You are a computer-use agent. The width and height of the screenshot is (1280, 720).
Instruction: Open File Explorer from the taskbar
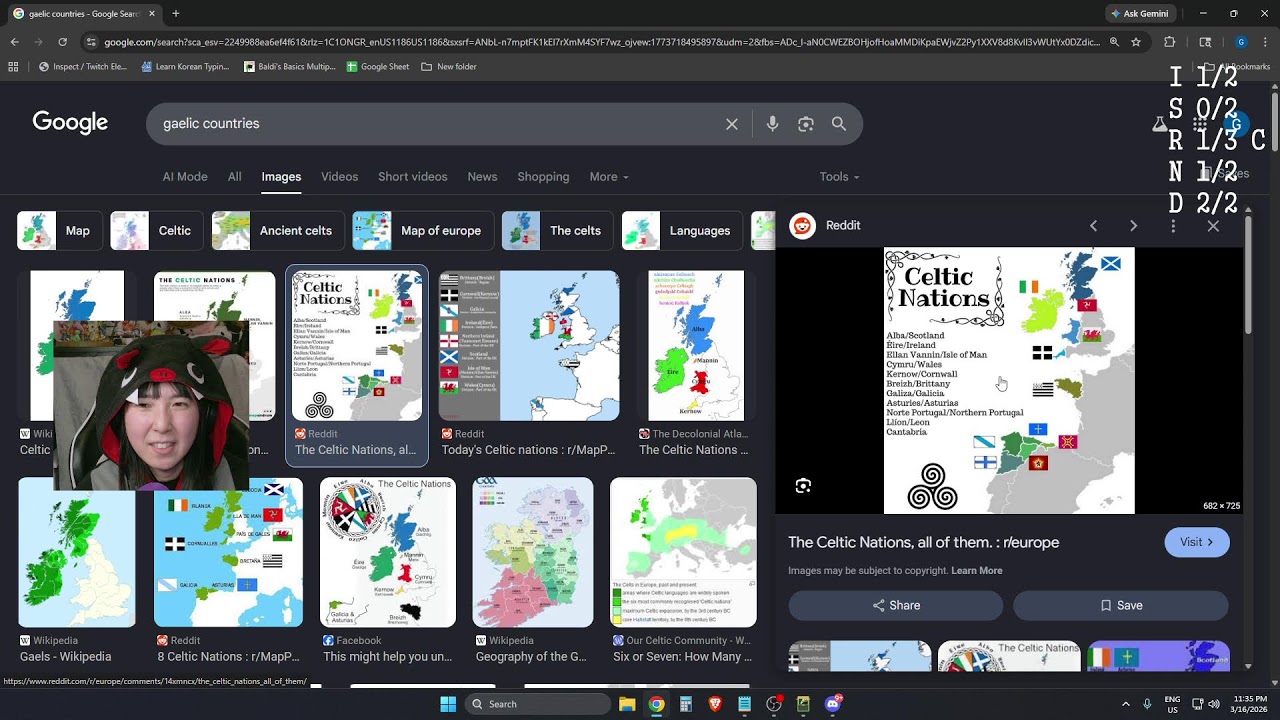[627, 704]
